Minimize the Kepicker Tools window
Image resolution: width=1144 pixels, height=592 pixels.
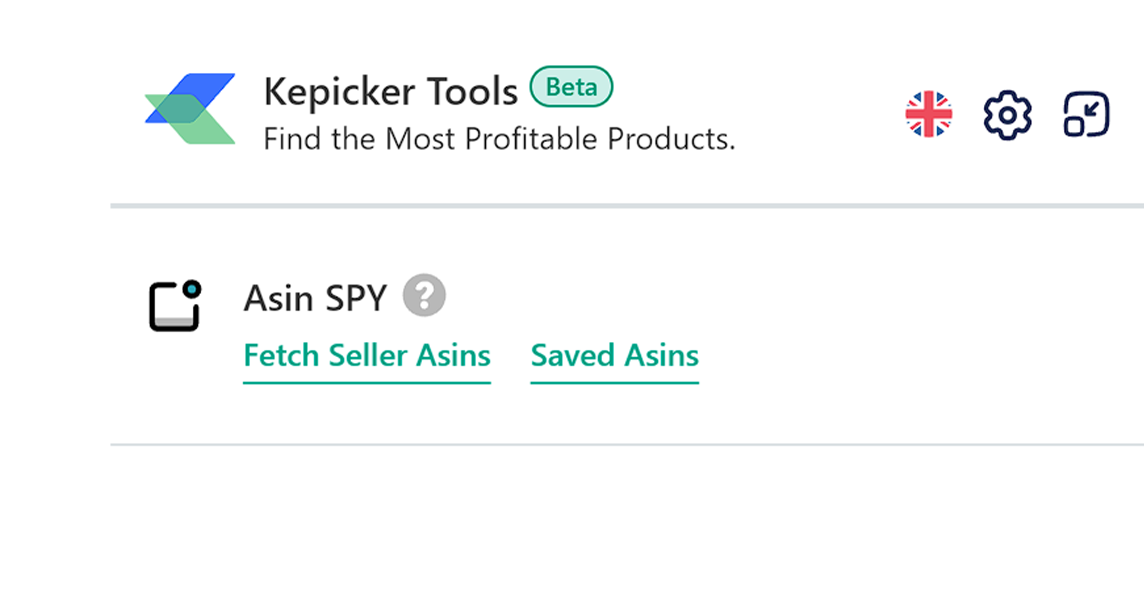[x=1086, y=115]
